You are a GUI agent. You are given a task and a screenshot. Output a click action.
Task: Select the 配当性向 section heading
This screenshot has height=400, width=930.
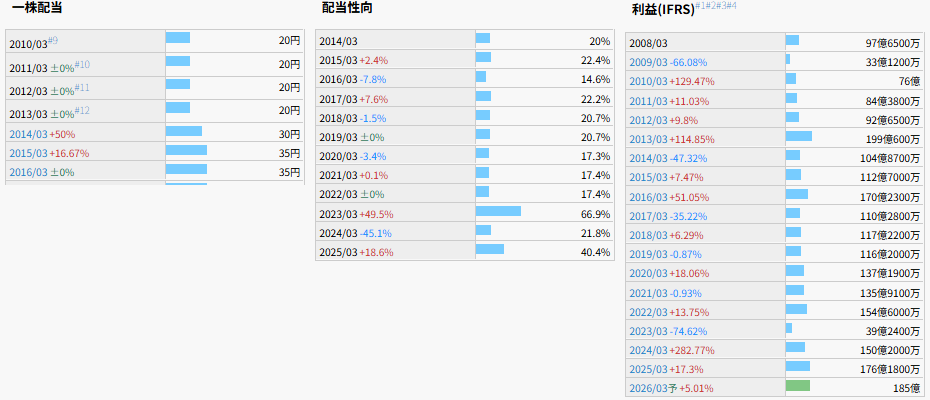[349, 8]
